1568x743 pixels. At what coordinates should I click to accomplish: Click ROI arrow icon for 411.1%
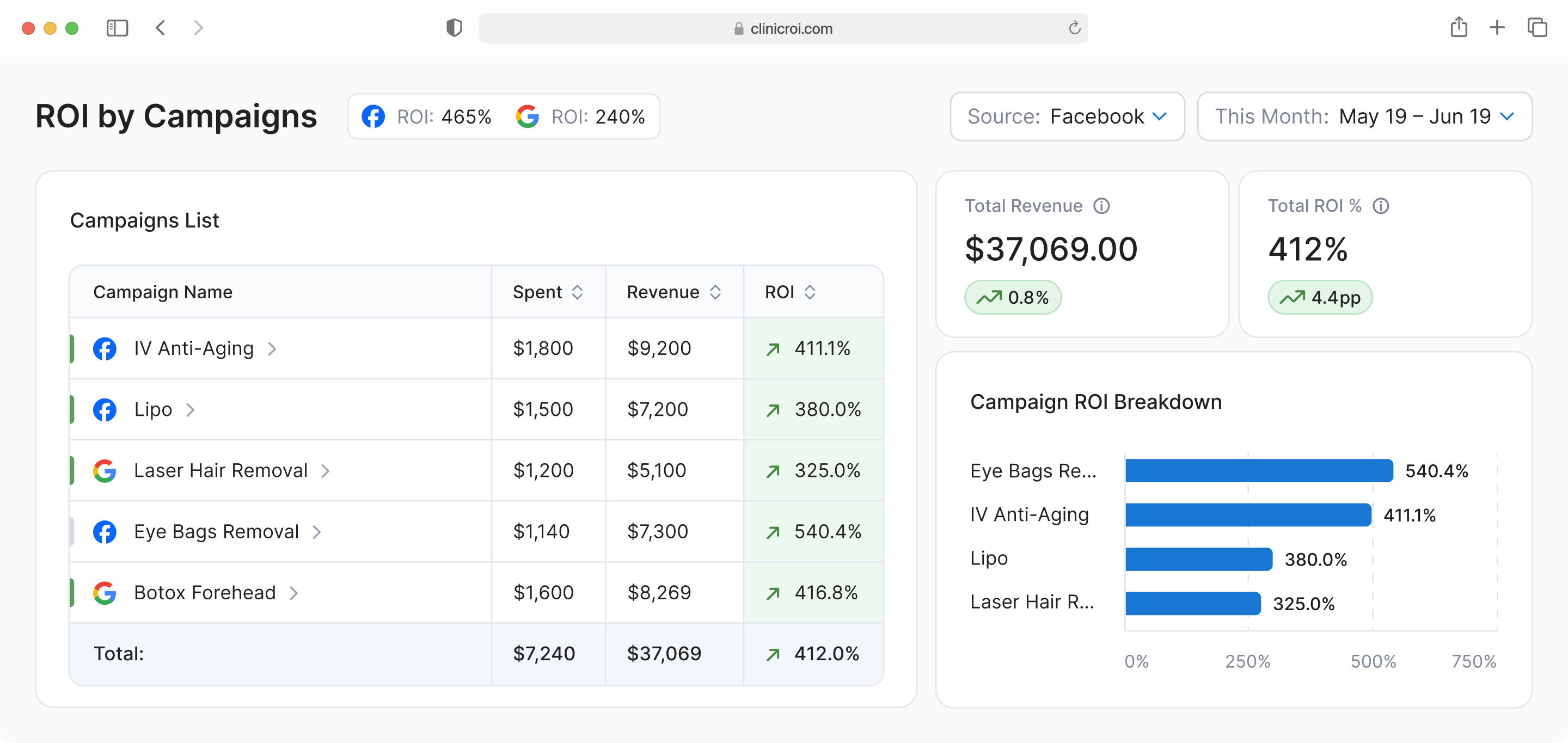pos(773,349)
